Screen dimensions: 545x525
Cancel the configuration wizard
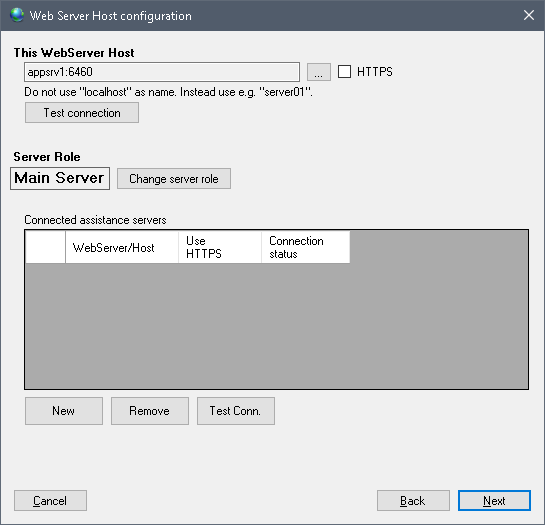point(50,501)
